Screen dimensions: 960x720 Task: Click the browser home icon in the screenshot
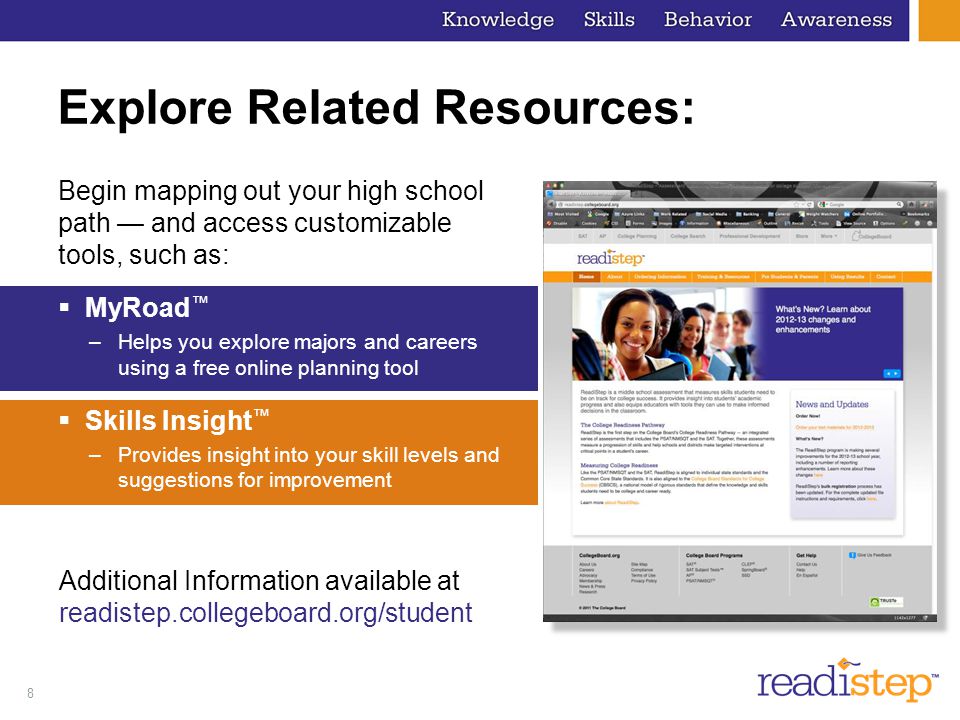point(911,204)
